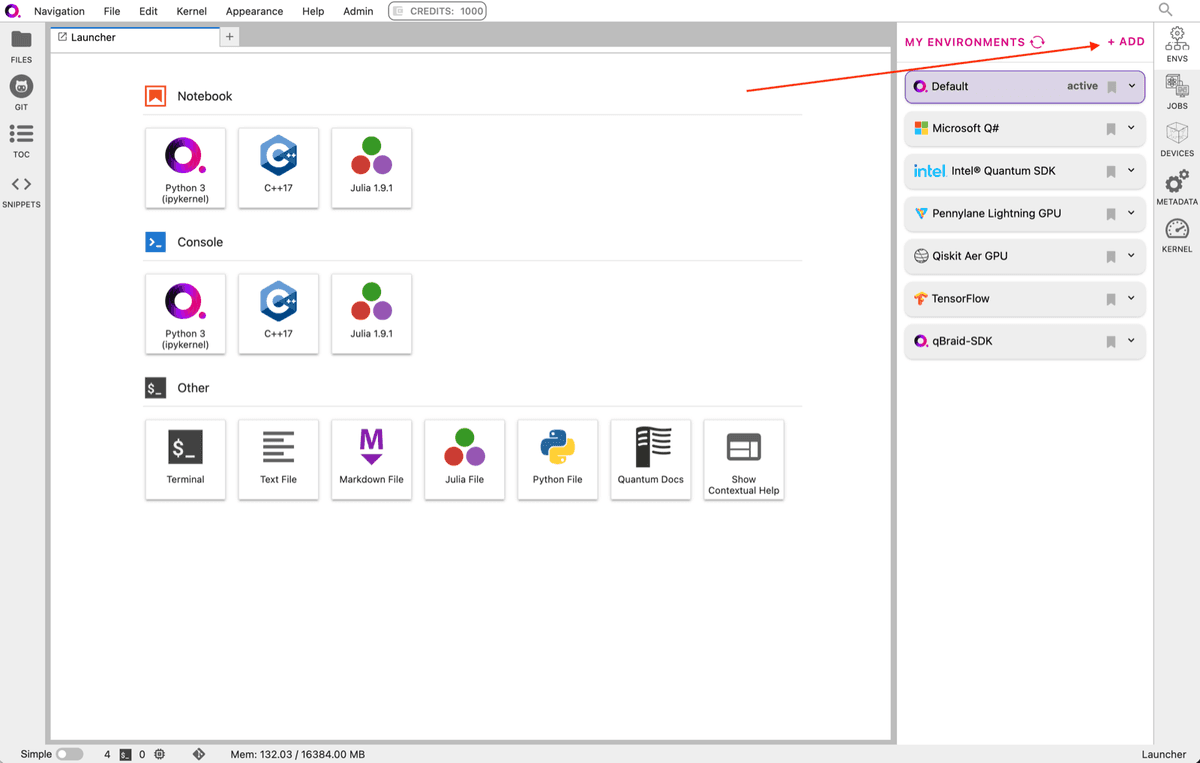Image resolution: width=1200 pixels, height=763 pixels.
Task: Toggle the Simple mode switch
Action: click(69, 754)
